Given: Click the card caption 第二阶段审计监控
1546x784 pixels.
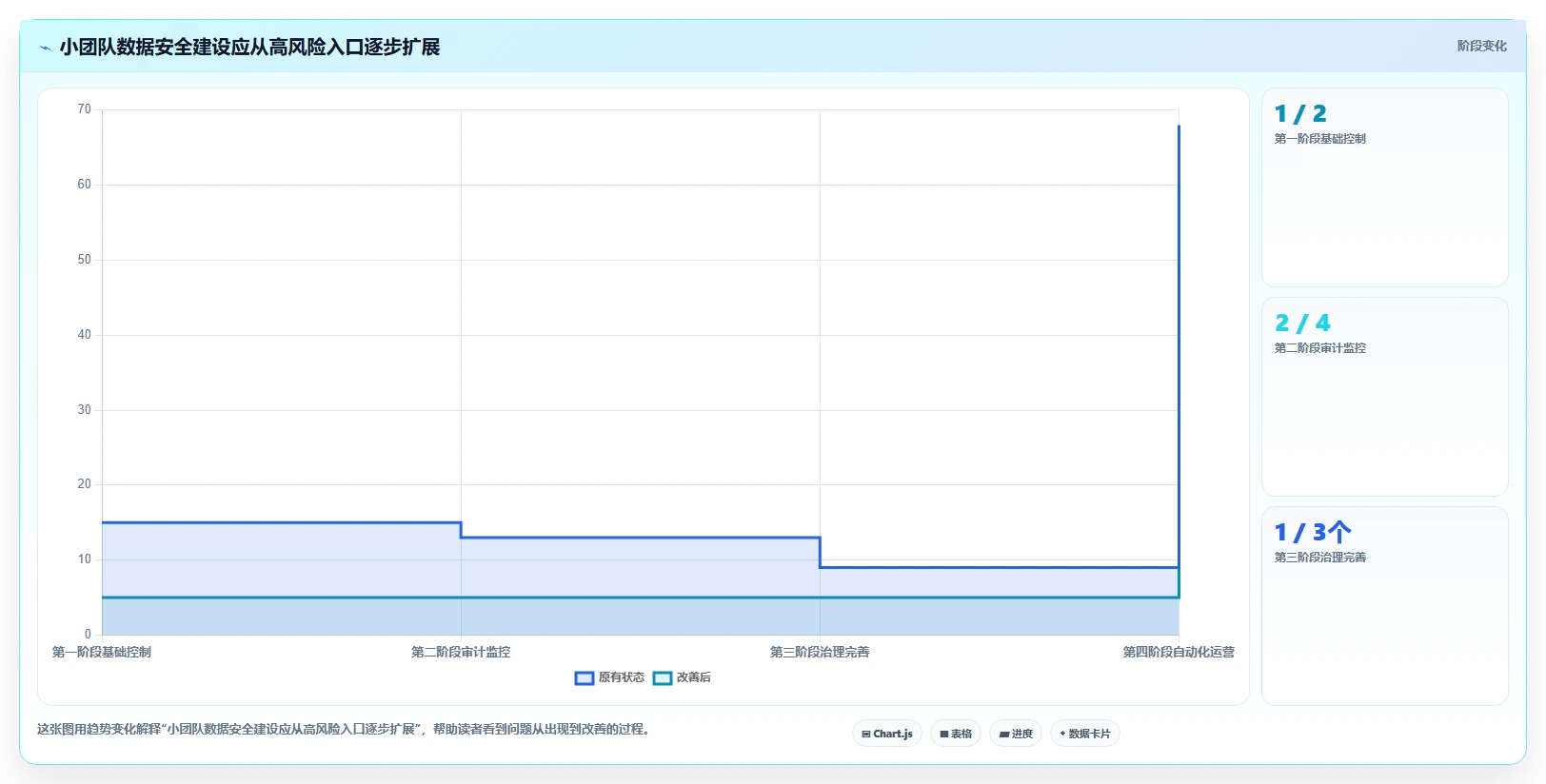Looking at the screenshot, I should pyautogui.click(x=1320, y=348).
